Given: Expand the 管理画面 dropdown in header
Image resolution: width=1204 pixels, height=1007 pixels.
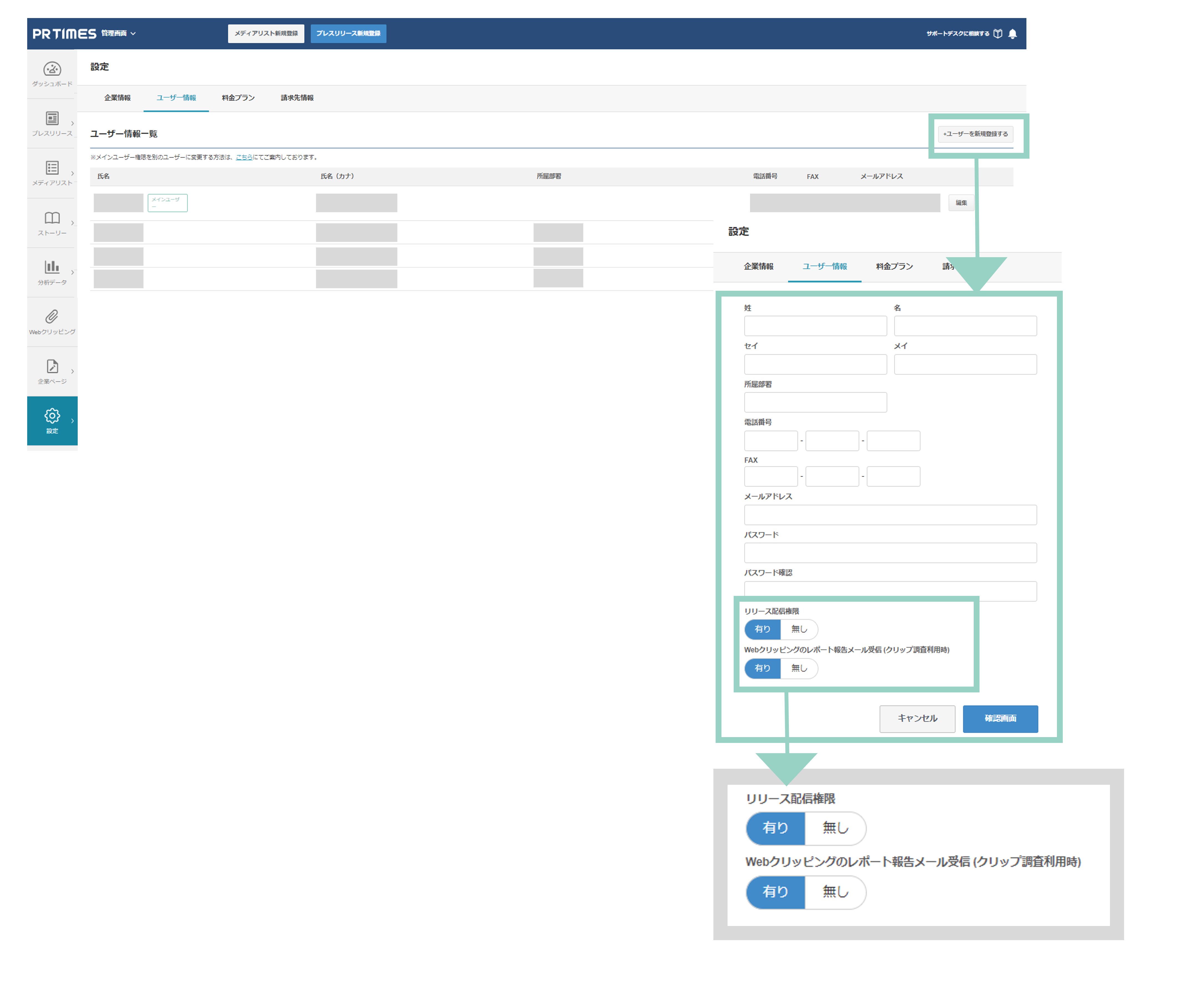Looking at the screenshot, I should click(119, 33).
